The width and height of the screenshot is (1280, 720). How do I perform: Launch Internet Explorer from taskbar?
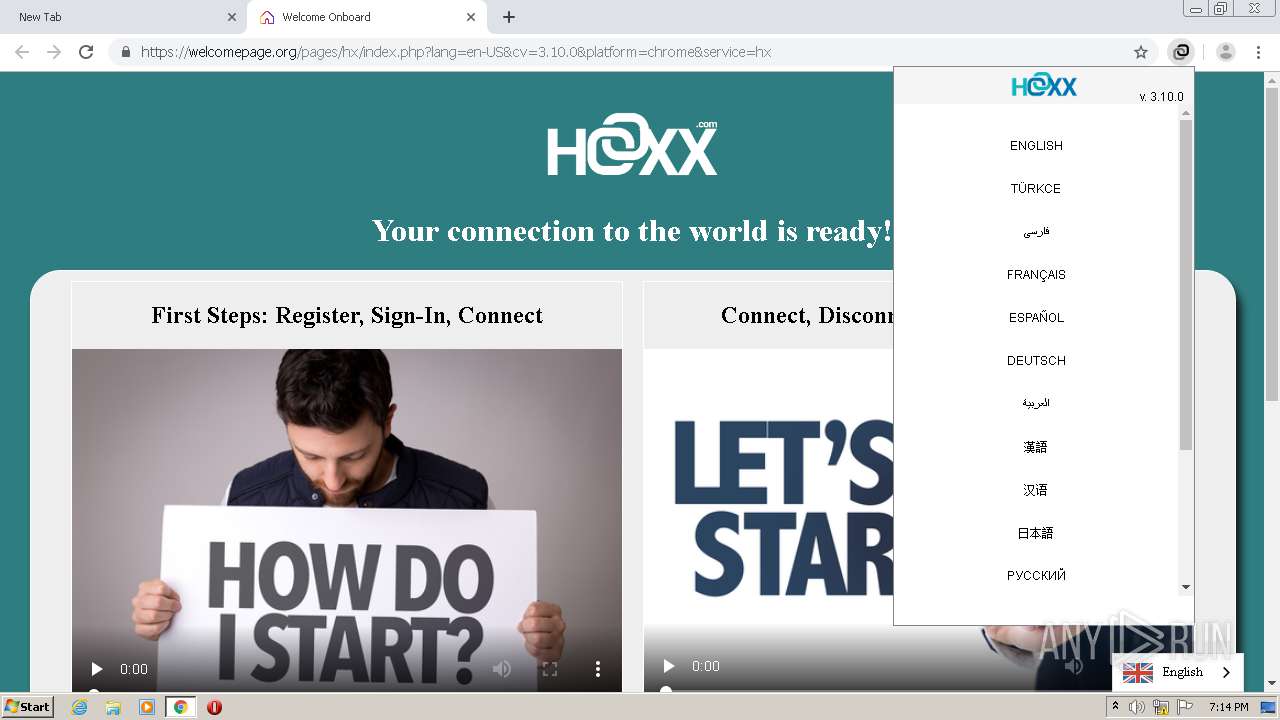80,707
